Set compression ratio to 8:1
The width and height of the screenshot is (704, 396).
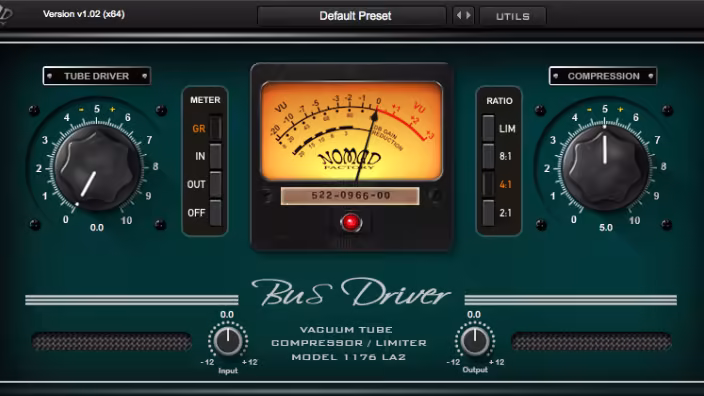pos(488,156)
